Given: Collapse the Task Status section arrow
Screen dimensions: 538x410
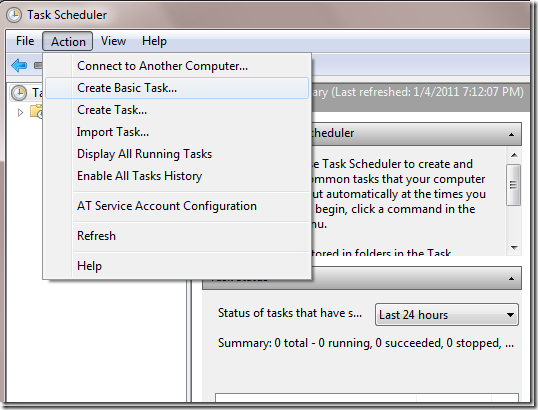Looking at the screenshot, I should tap(511, 279).
